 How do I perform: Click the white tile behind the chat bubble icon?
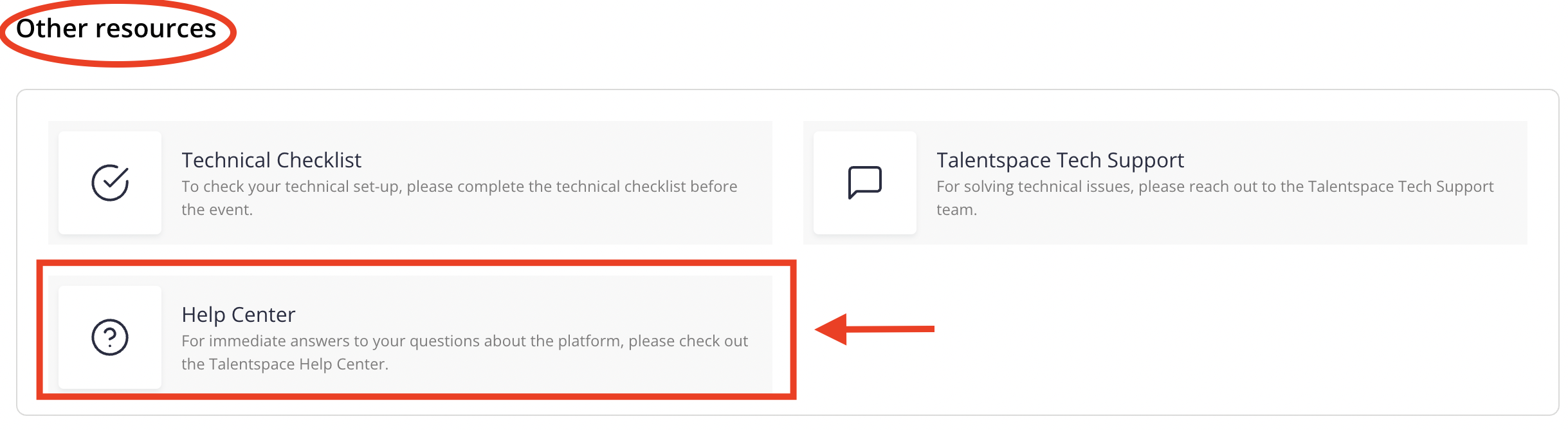click(x=865, y=183)
